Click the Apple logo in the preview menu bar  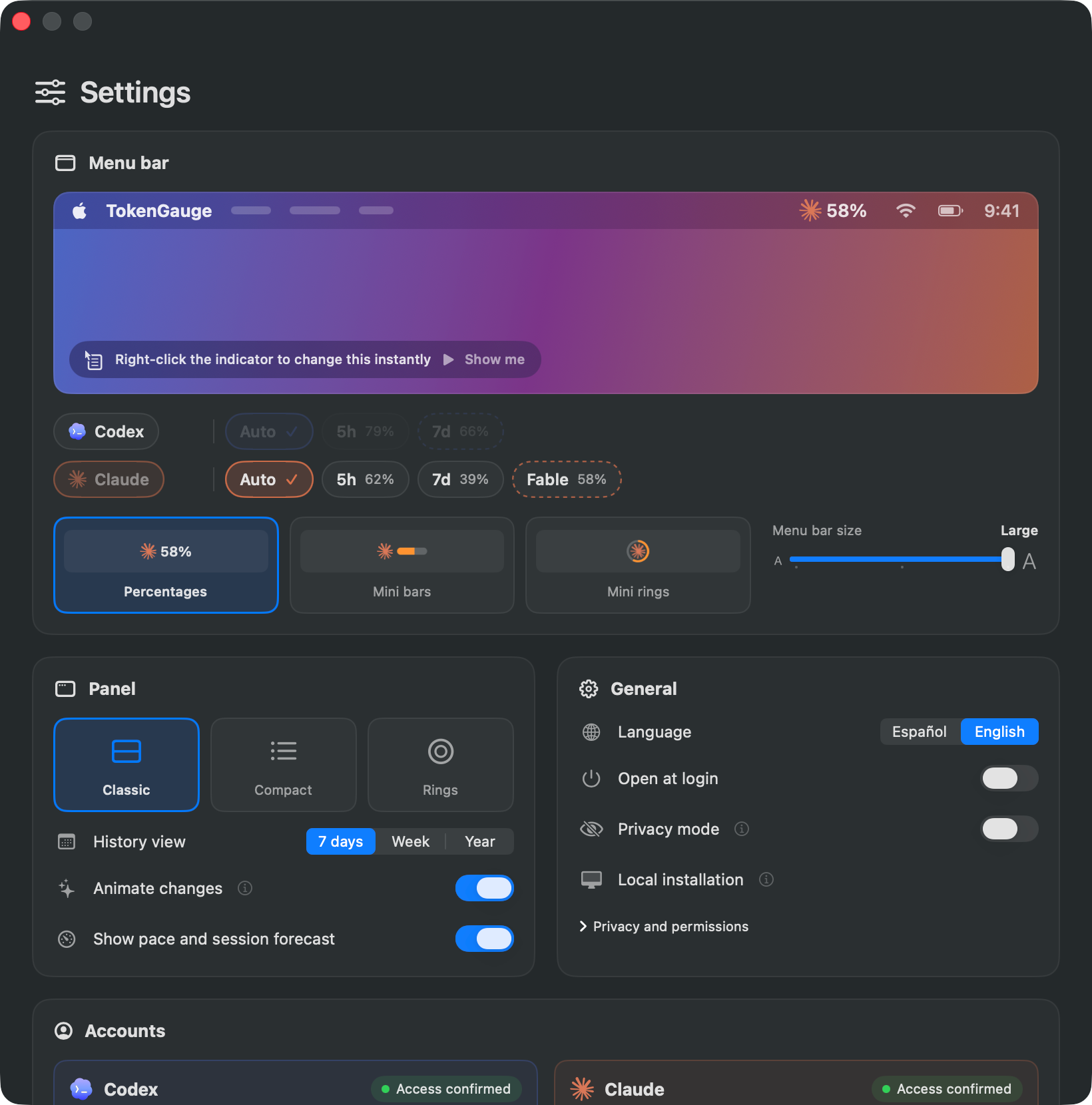point(80,211)
